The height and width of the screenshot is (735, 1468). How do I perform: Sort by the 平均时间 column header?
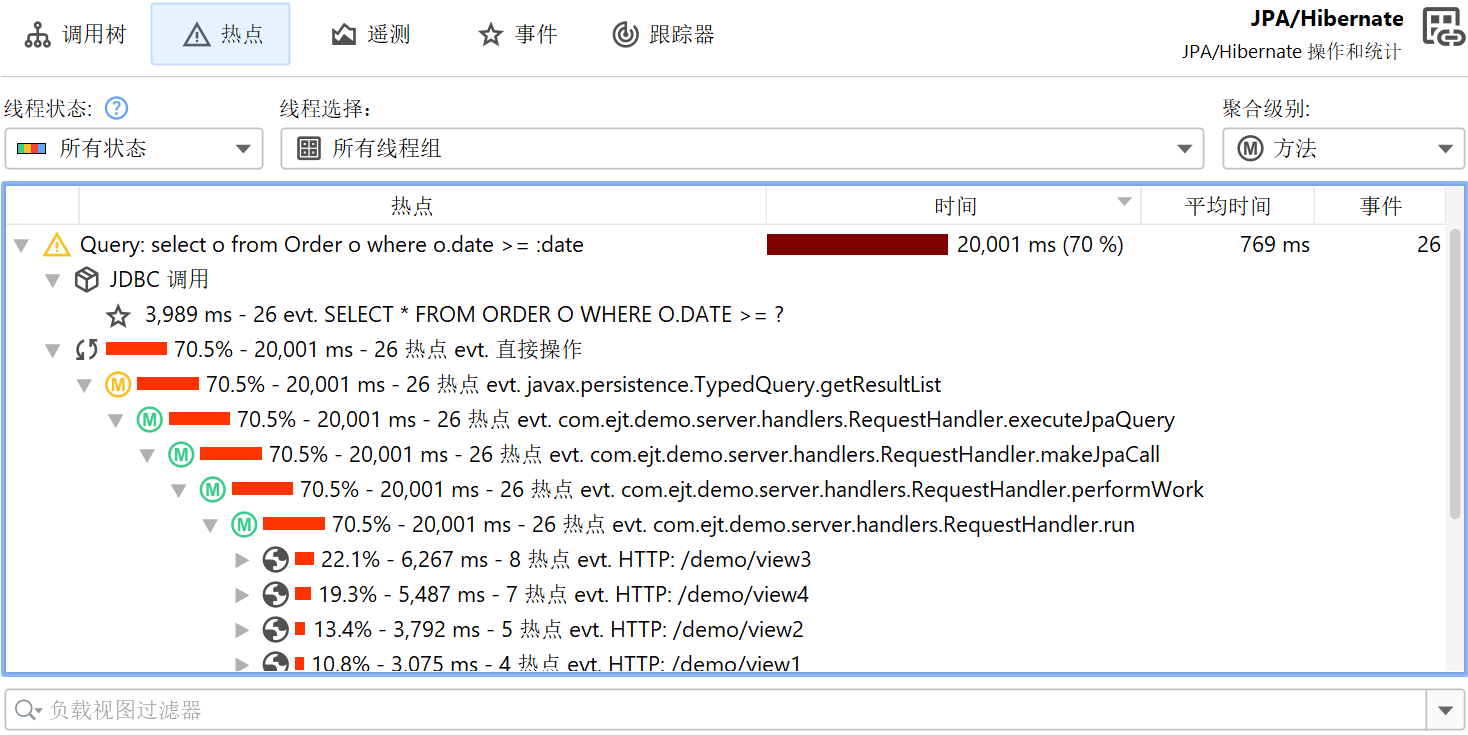(1228, 207)
